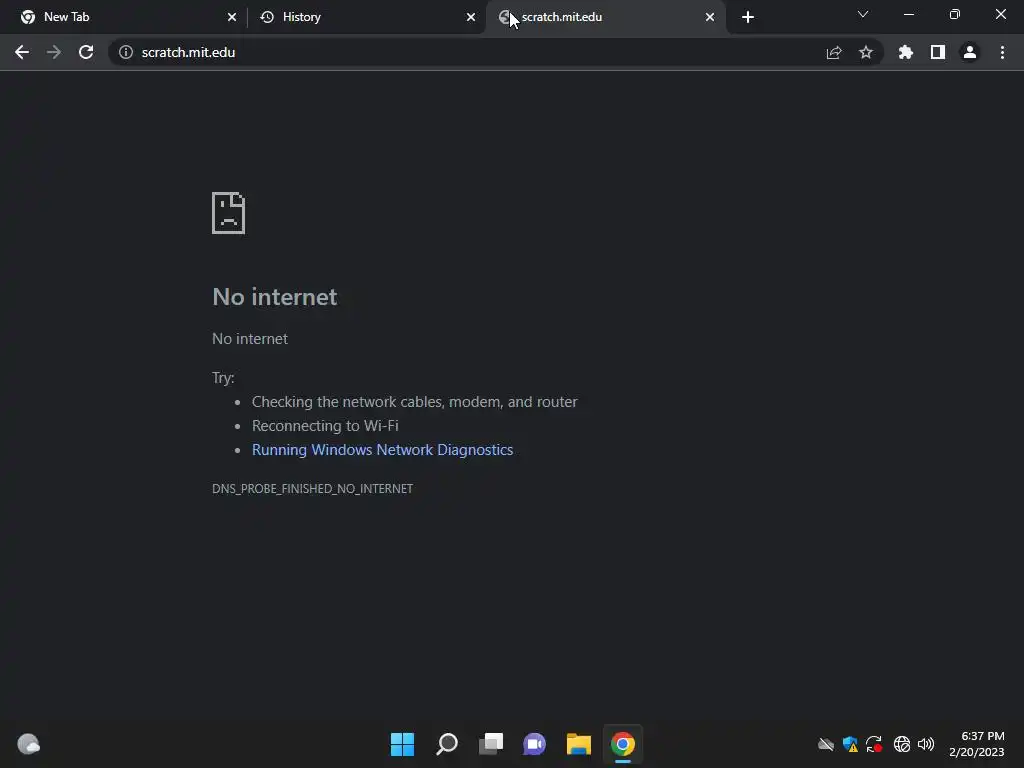Open the weather widget on taskbar
1024x768 pixels.
tap(28, 744)
